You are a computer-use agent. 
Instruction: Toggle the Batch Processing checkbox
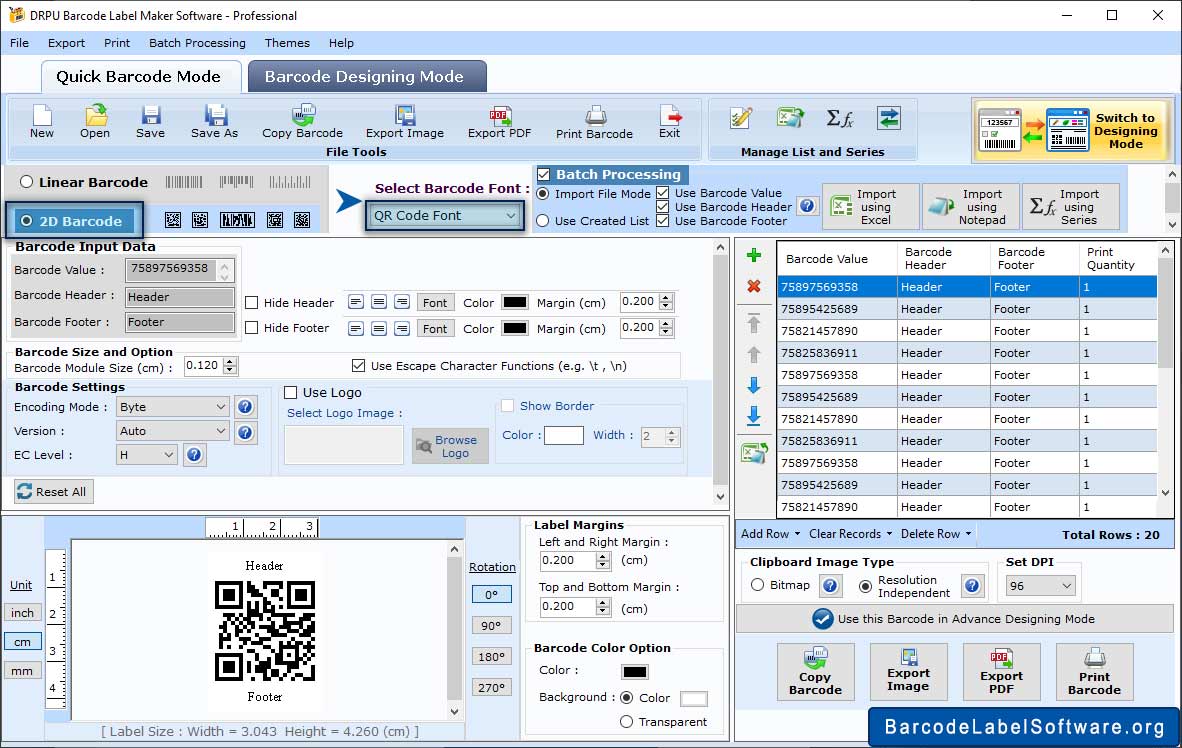(544, 175)
